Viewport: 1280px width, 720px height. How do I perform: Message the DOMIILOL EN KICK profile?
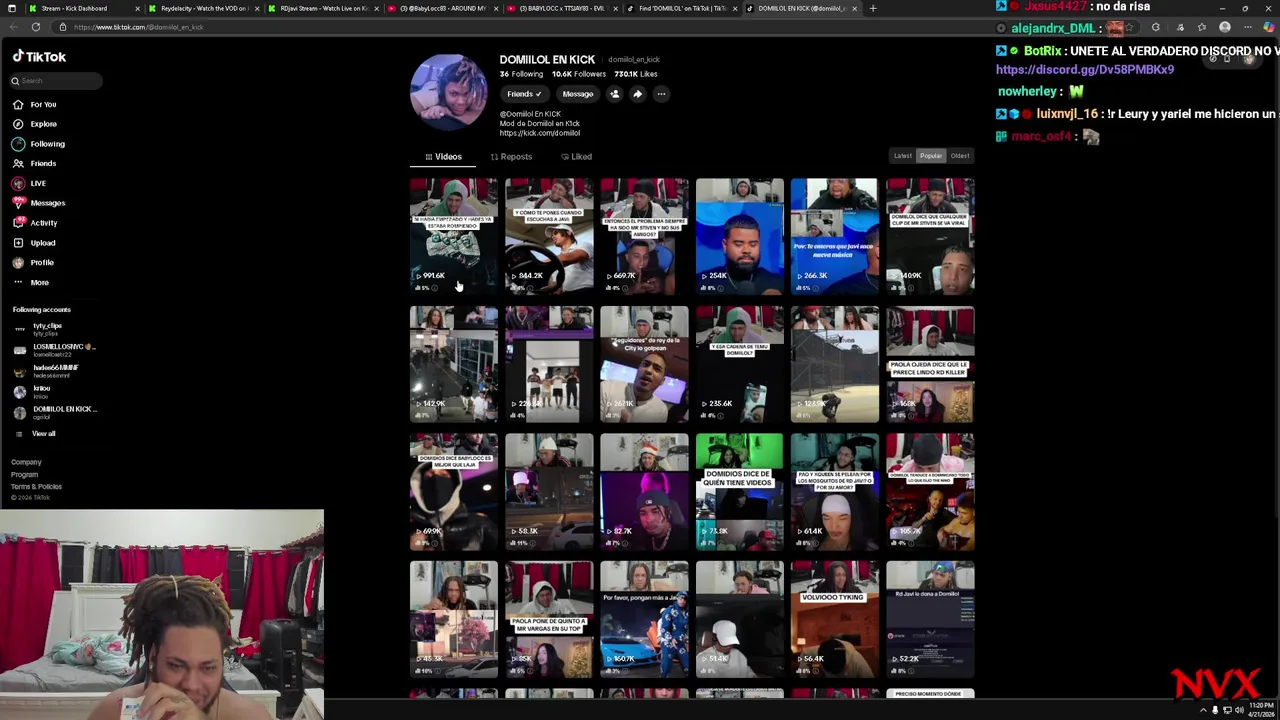577,94
